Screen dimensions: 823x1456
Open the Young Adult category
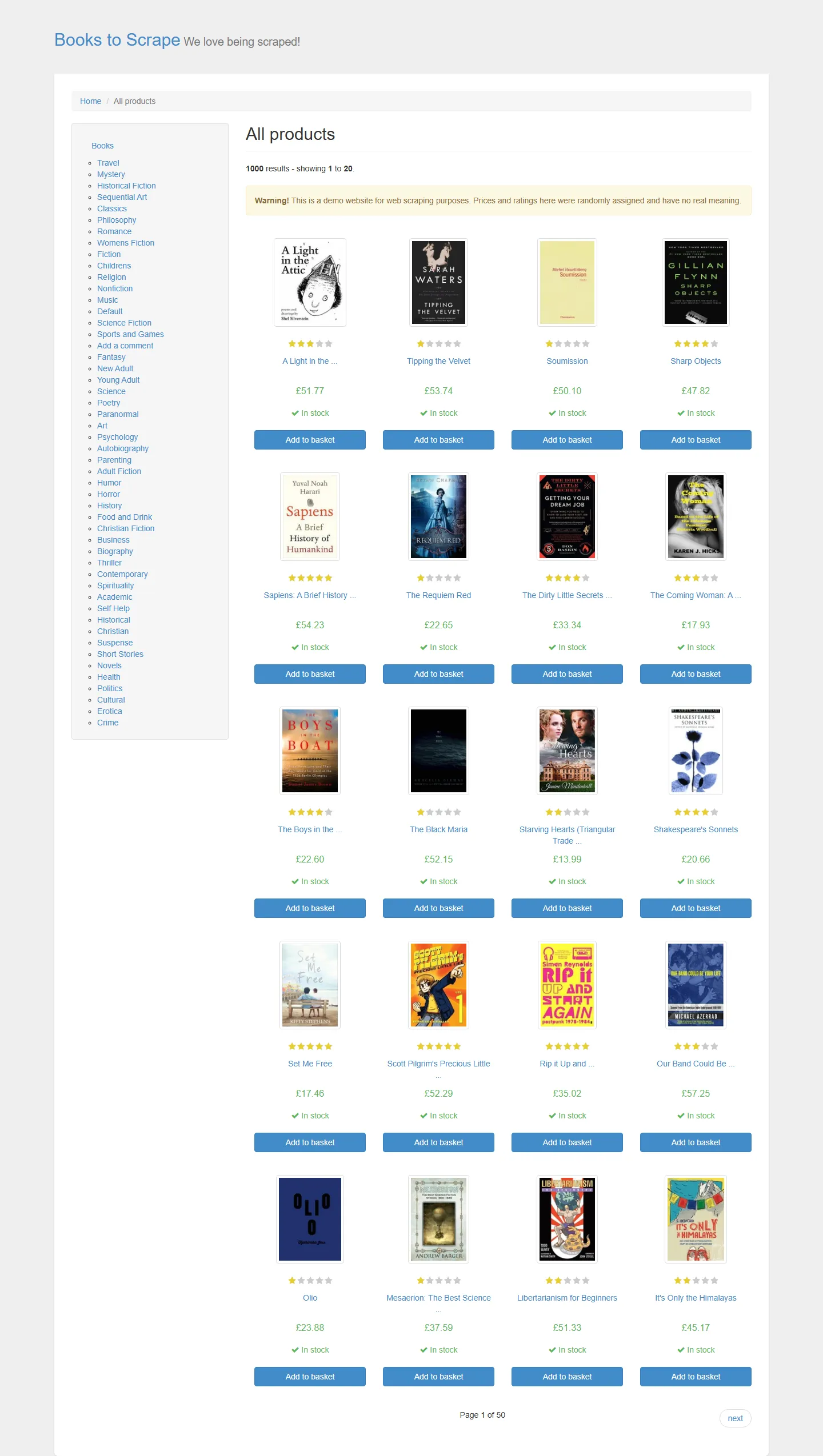tap(118, 380)
